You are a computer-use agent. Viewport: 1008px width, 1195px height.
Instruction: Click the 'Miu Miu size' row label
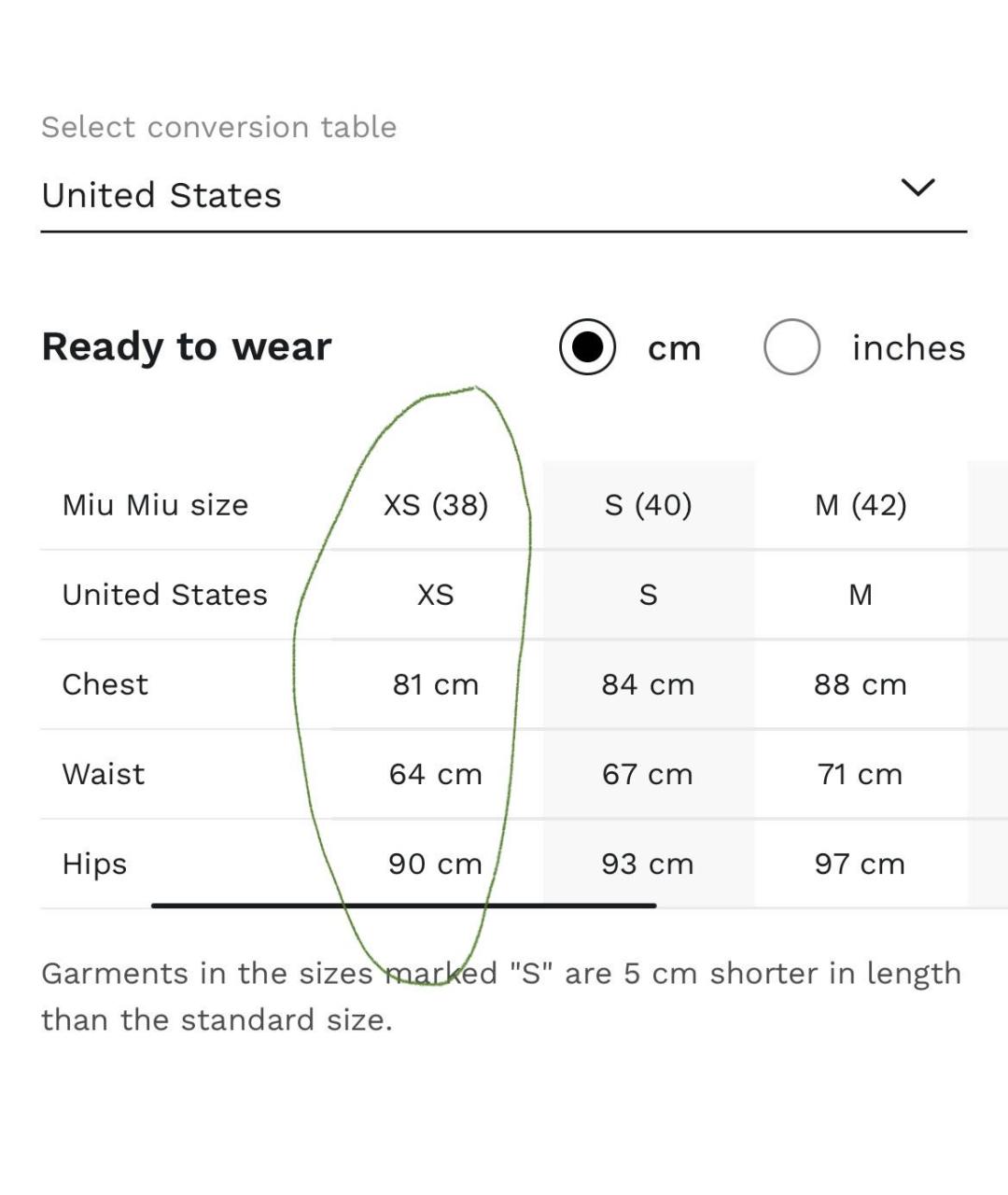point(155,505)
